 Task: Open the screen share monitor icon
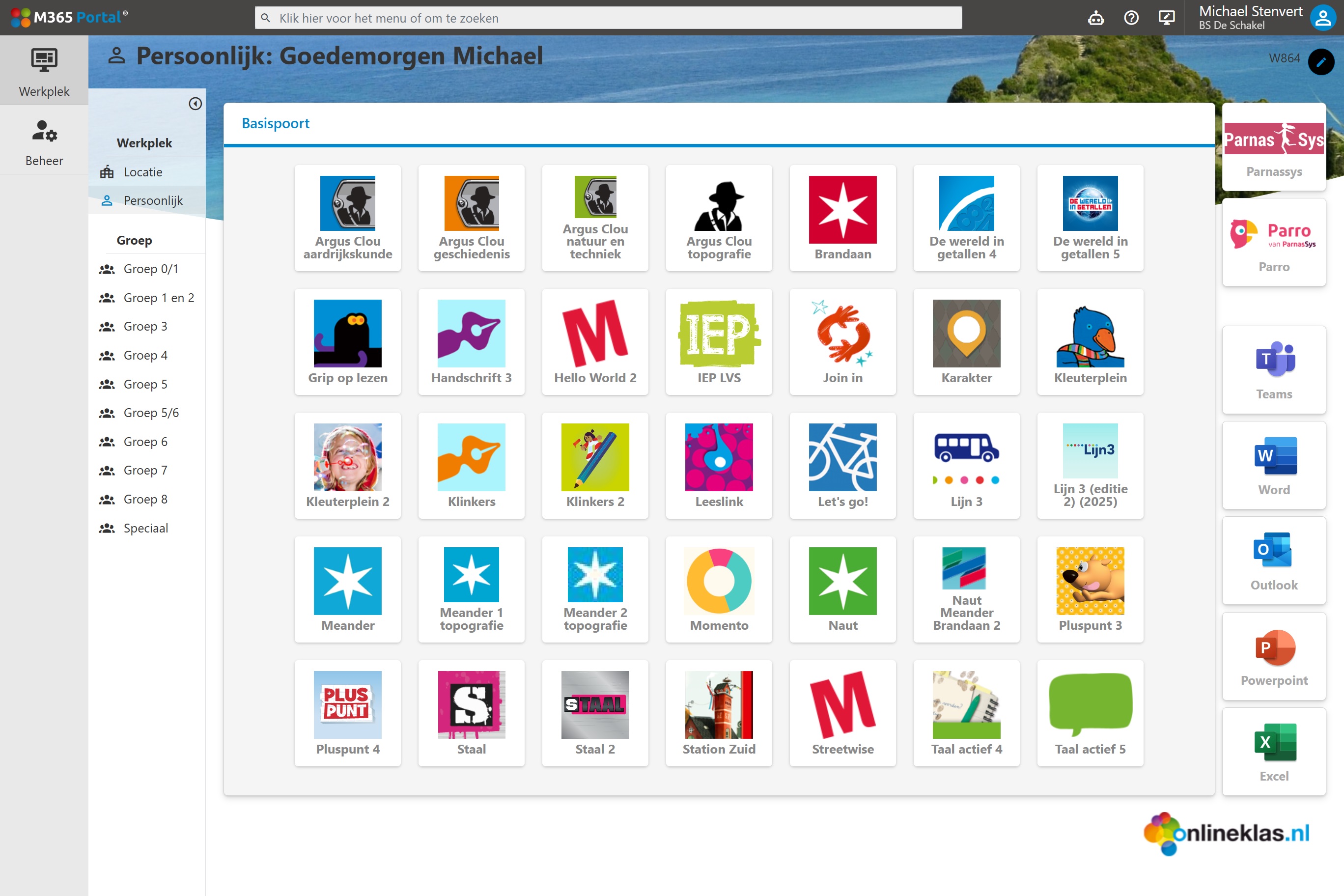(1166, 18)
